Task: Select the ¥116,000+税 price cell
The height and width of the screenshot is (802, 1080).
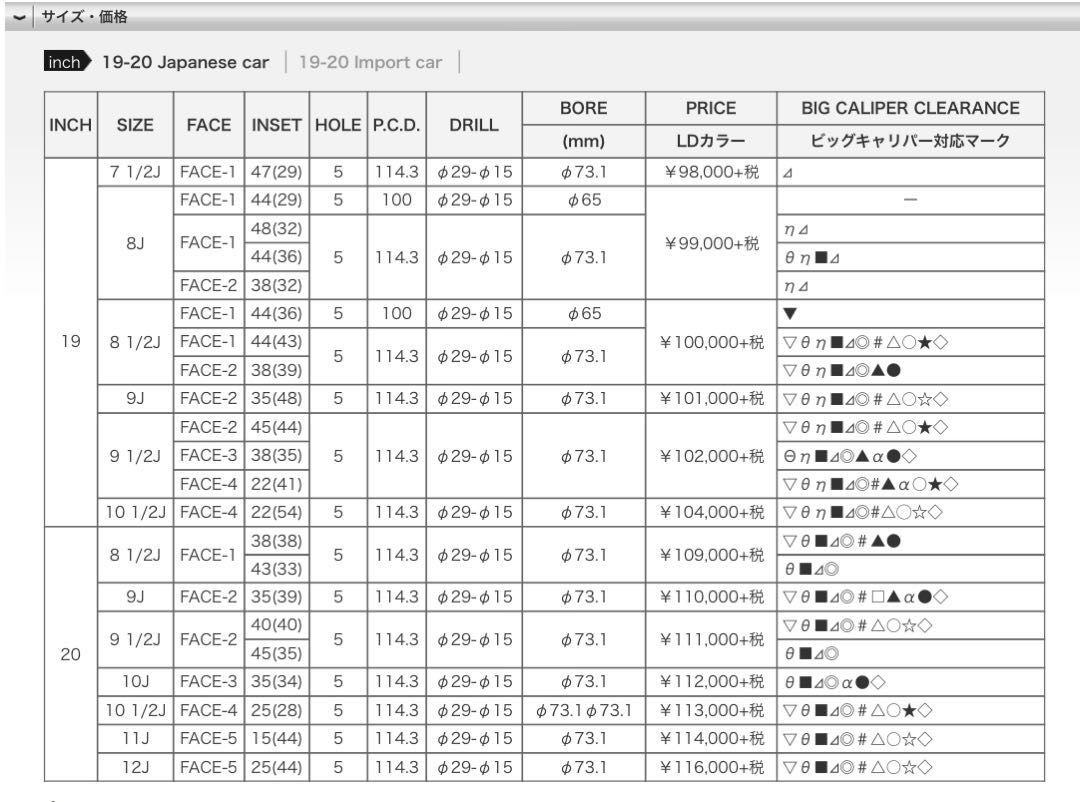Action: (x=709, y=767)
